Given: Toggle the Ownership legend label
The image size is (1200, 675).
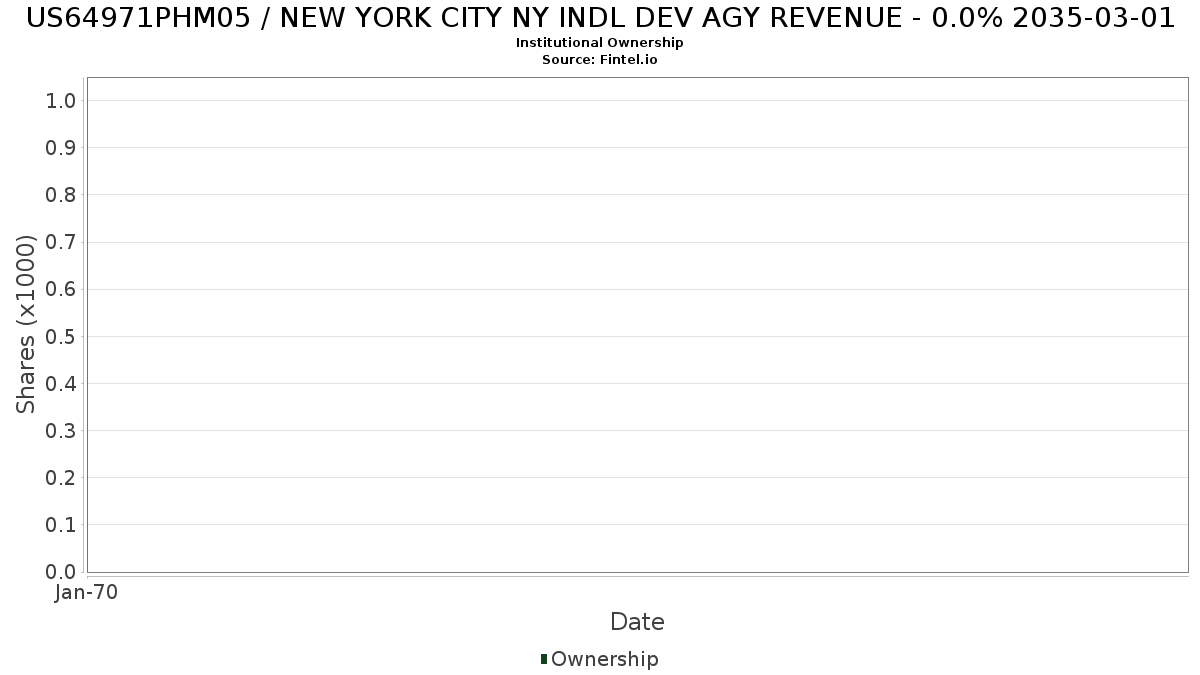Looking at the screenshot, I should pyautogui.click(x=604, y=659).
